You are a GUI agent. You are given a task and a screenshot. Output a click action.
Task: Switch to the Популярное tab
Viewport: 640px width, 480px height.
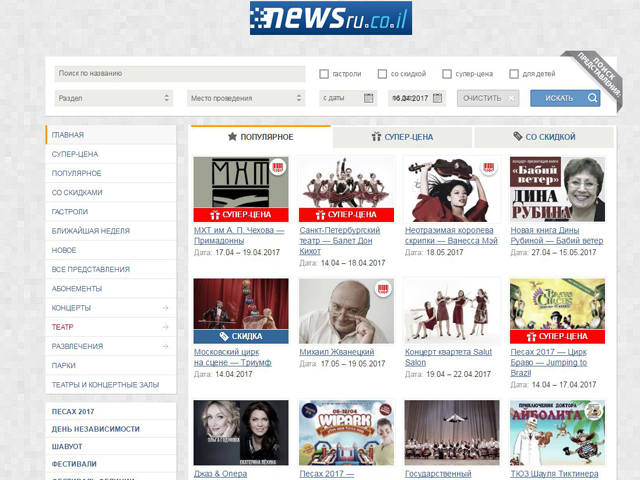[260, 137]
